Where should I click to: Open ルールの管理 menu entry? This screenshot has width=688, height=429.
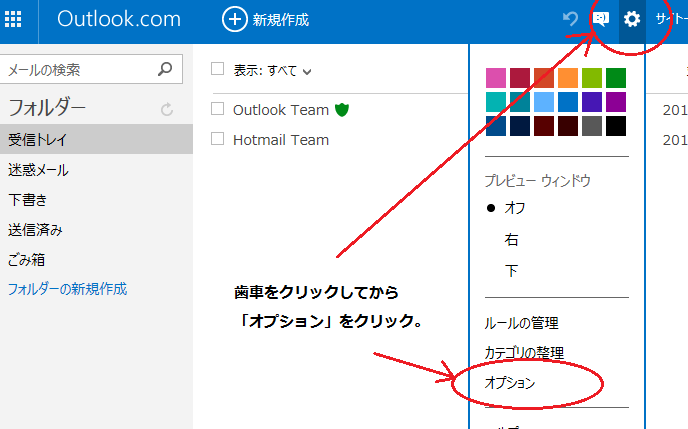tap(521, 323)
